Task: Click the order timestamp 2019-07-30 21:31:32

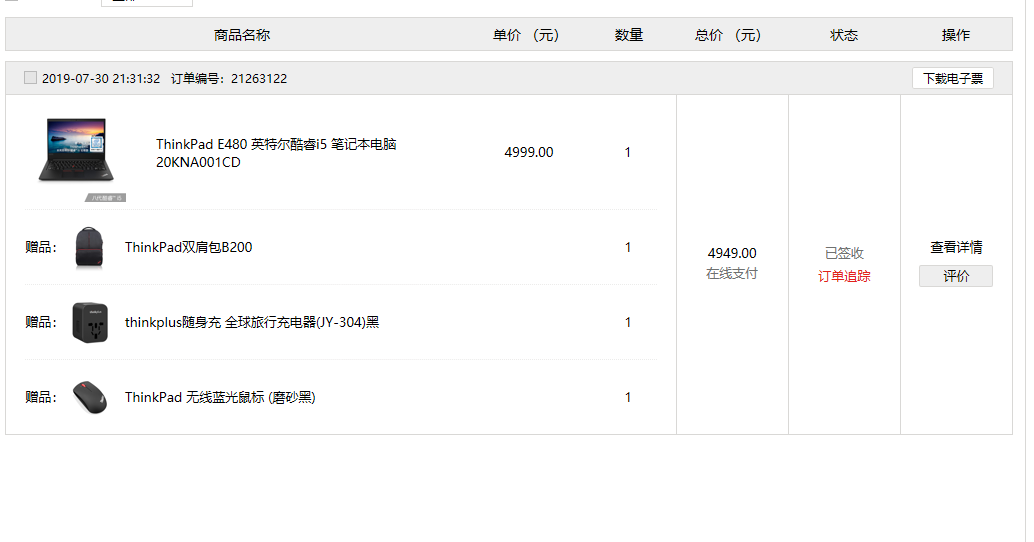Action: pyautogui.click(x=101, y=78)
